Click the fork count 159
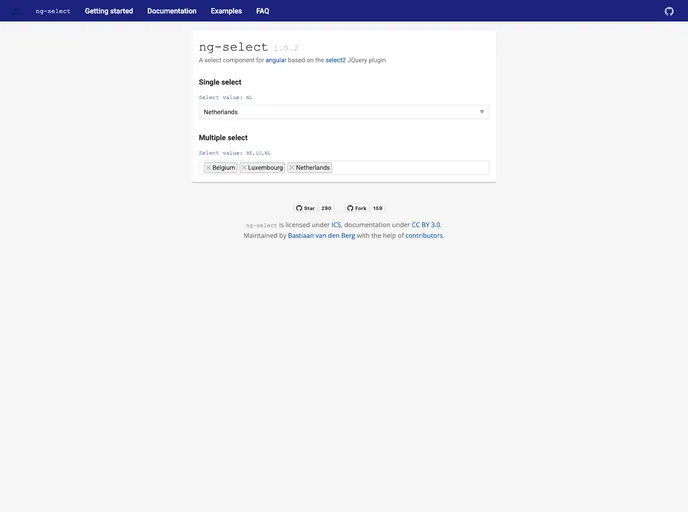Viewport: 688px width, 512px height. click(x=377, y=208)
